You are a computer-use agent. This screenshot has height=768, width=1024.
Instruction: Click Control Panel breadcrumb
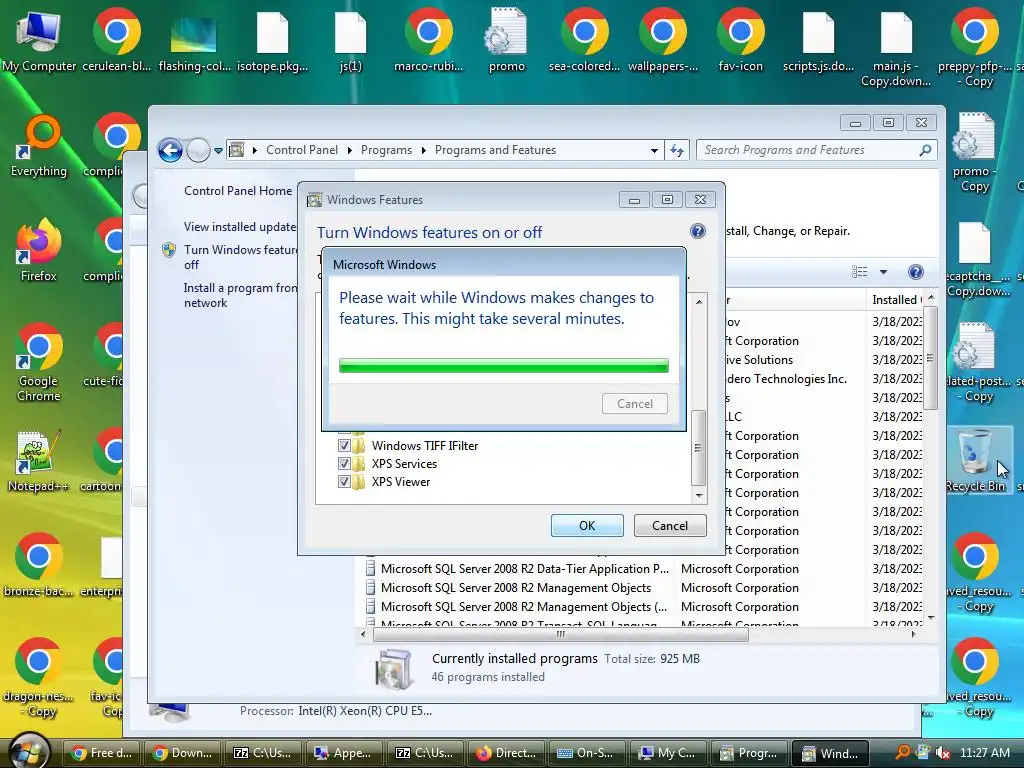pyautogui.click(x=302, y=150)
